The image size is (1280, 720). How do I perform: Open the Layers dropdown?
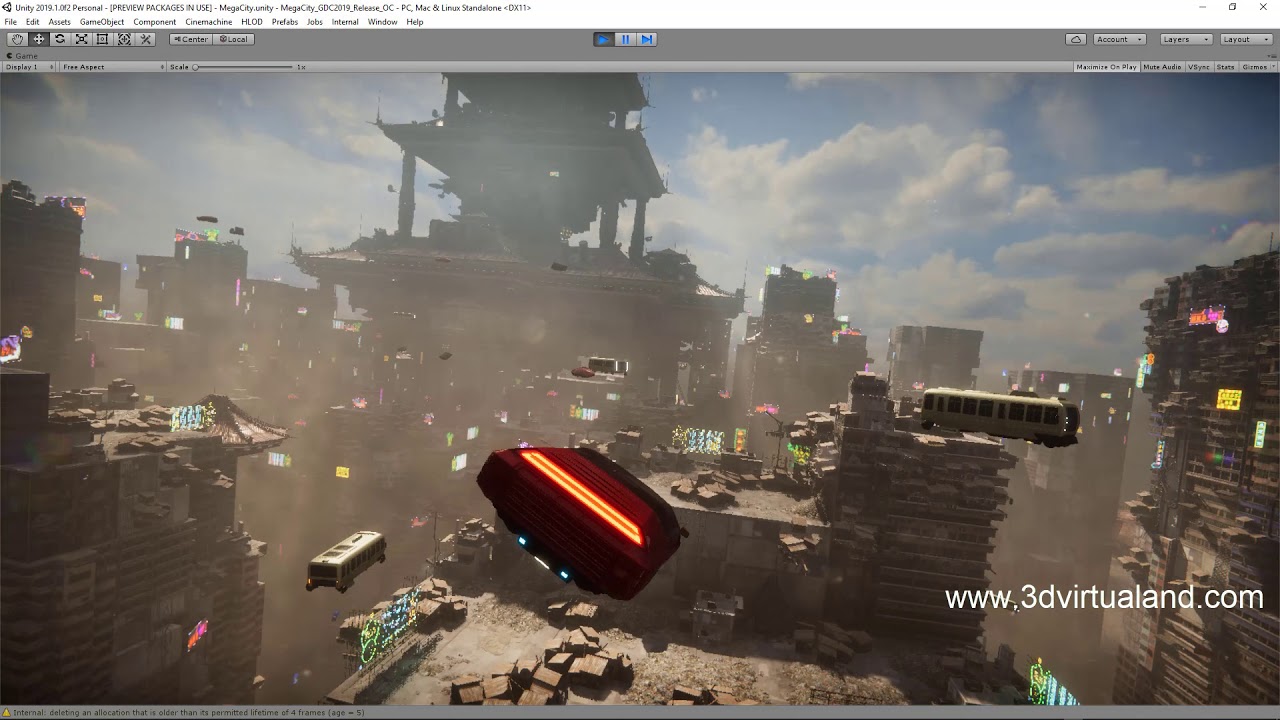(x=1185, y=39)
